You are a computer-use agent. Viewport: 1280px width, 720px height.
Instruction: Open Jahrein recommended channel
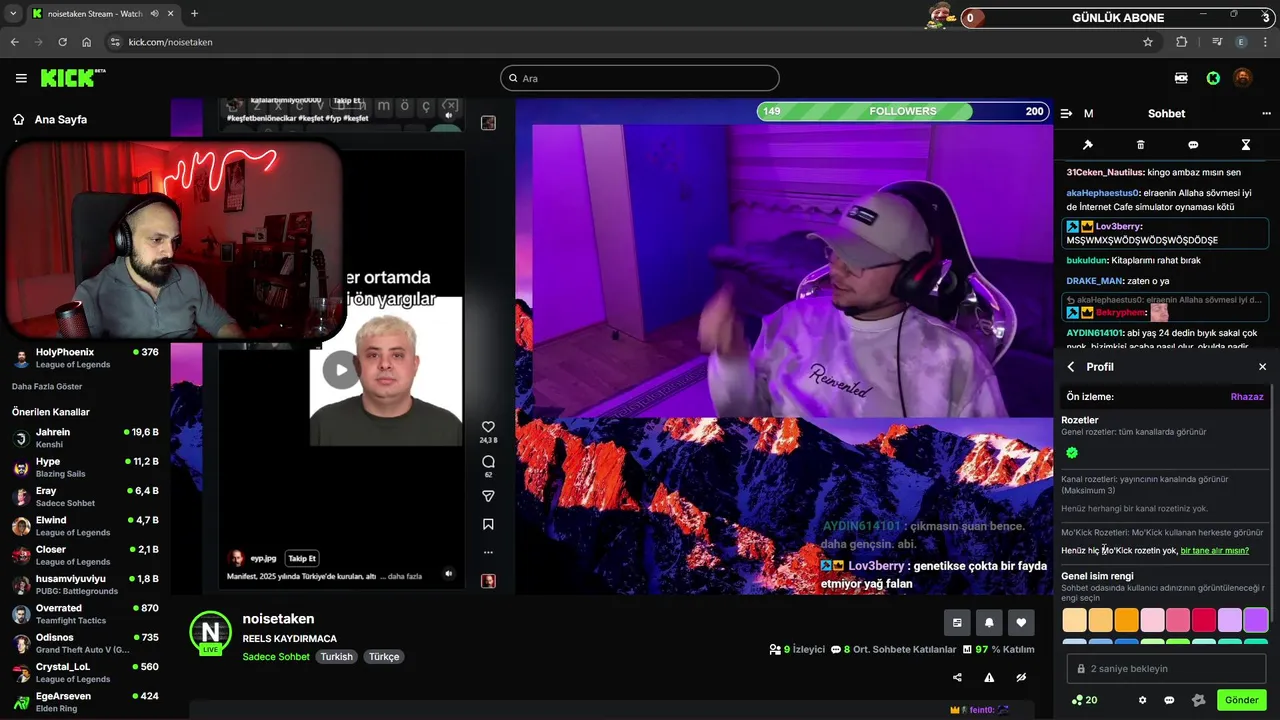(85, 438)
